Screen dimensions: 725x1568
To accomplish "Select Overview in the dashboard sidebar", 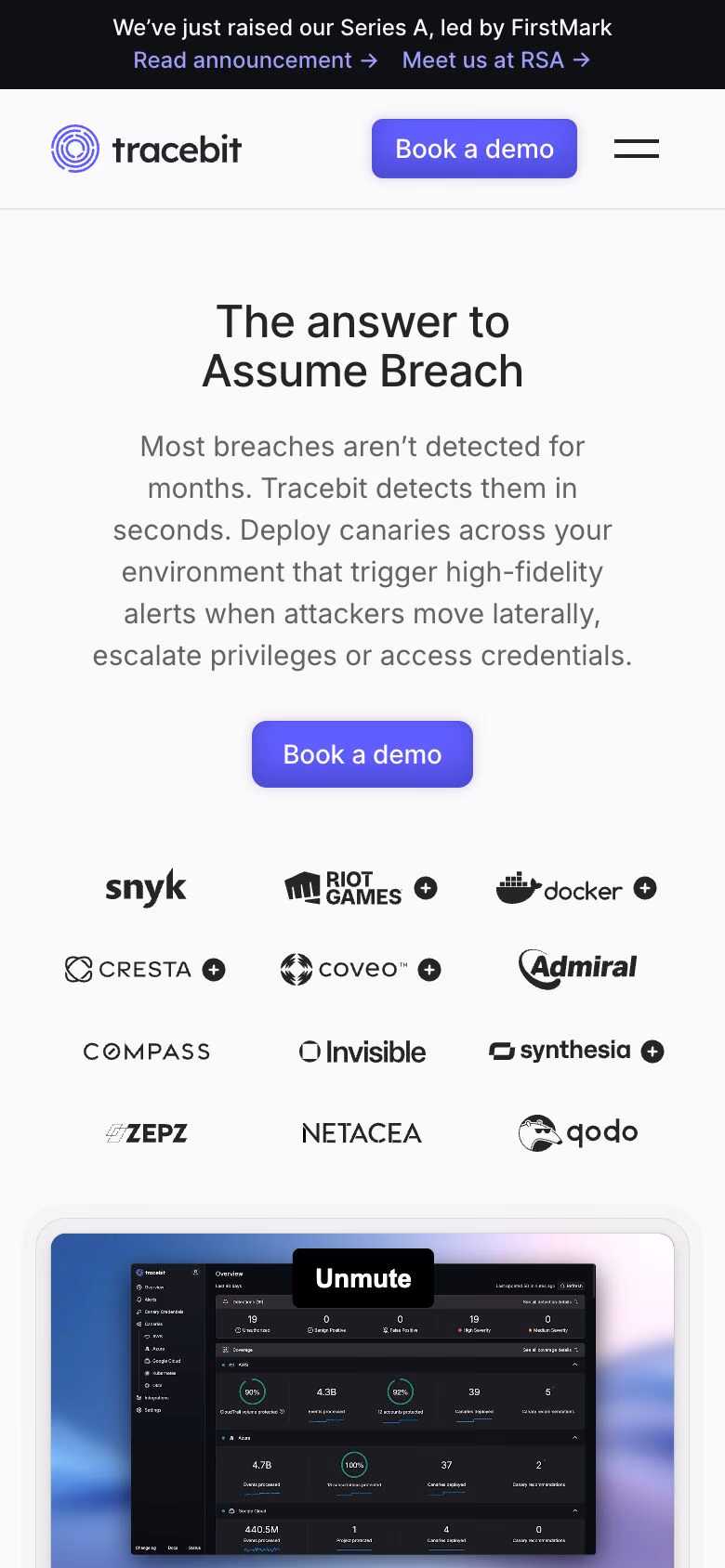I will pos(149,1287).
